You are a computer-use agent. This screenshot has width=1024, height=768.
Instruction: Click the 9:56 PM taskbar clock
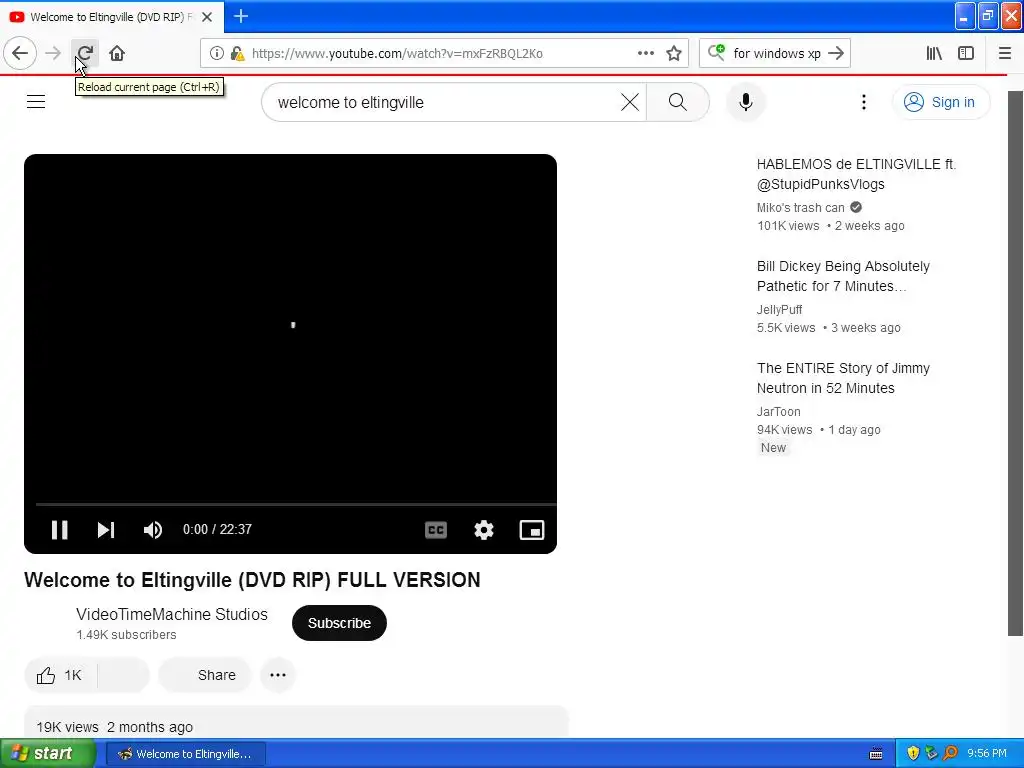pos(987,754)
